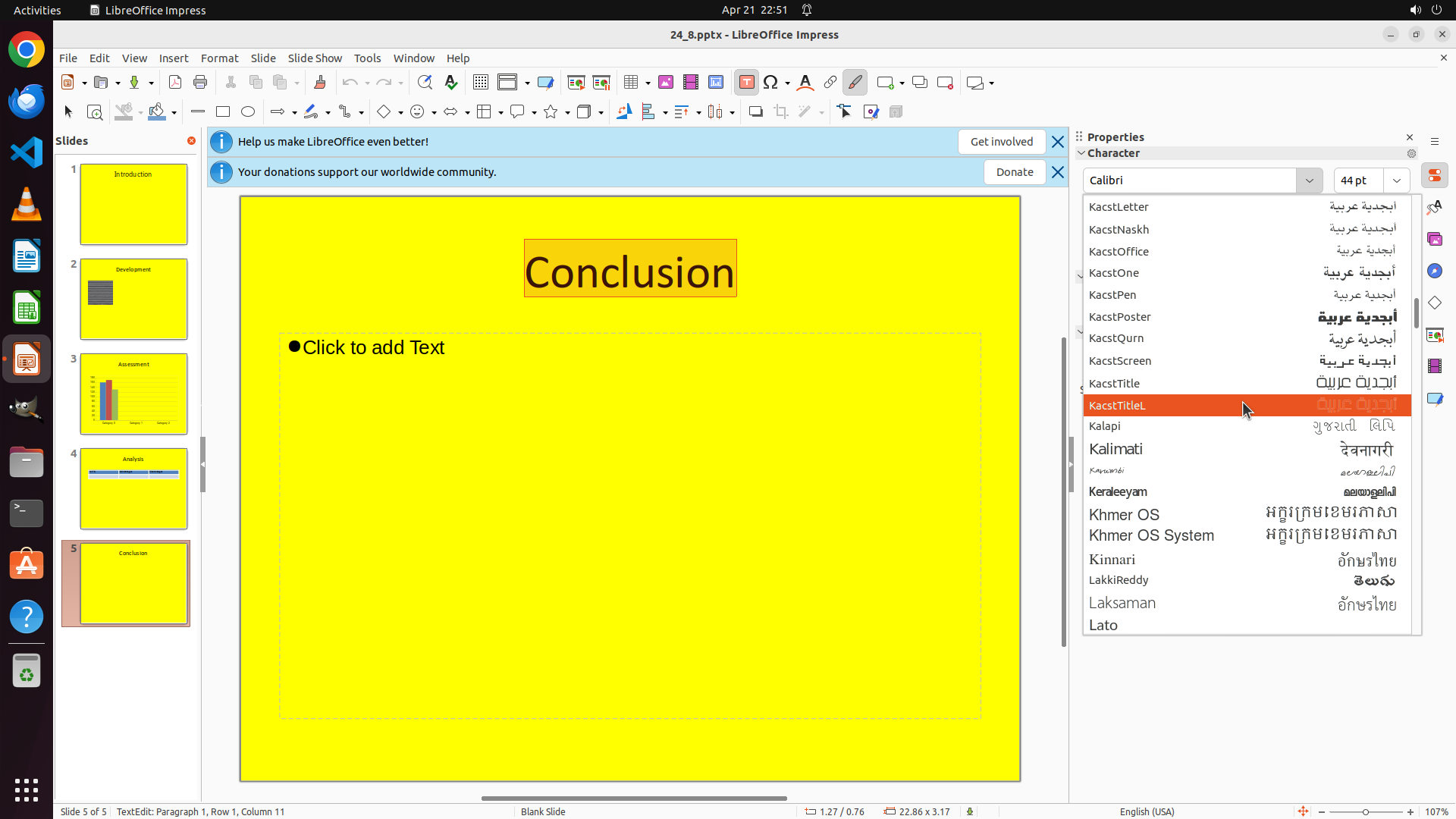The width and height of the screenshot is (1456, 819).
Task: Open font name dropdown arrow
Action: pos(1309,180)
